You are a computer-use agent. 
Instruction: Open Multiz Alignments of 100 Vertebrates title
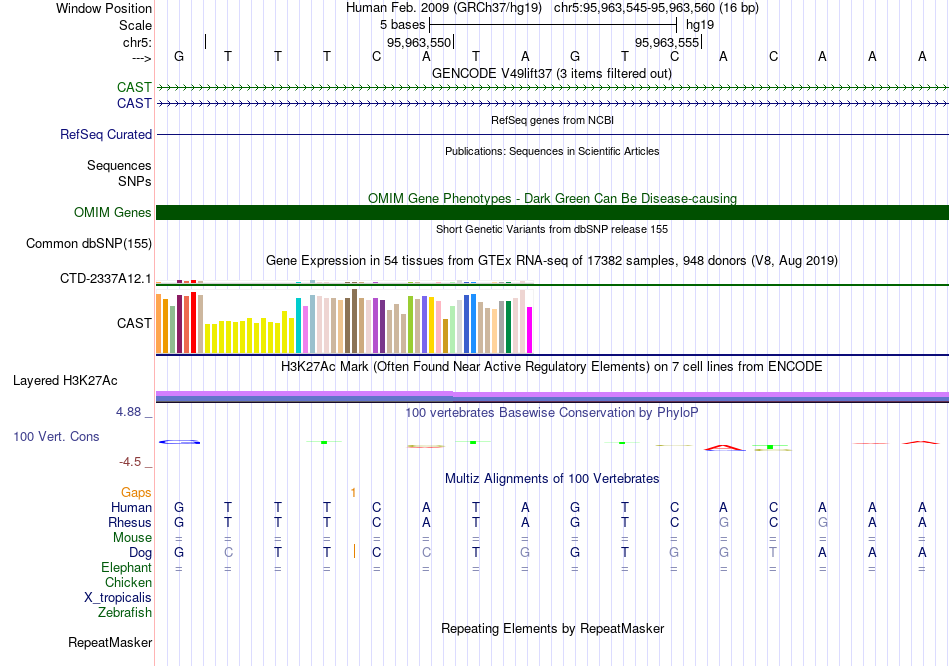tap(552, 479)
